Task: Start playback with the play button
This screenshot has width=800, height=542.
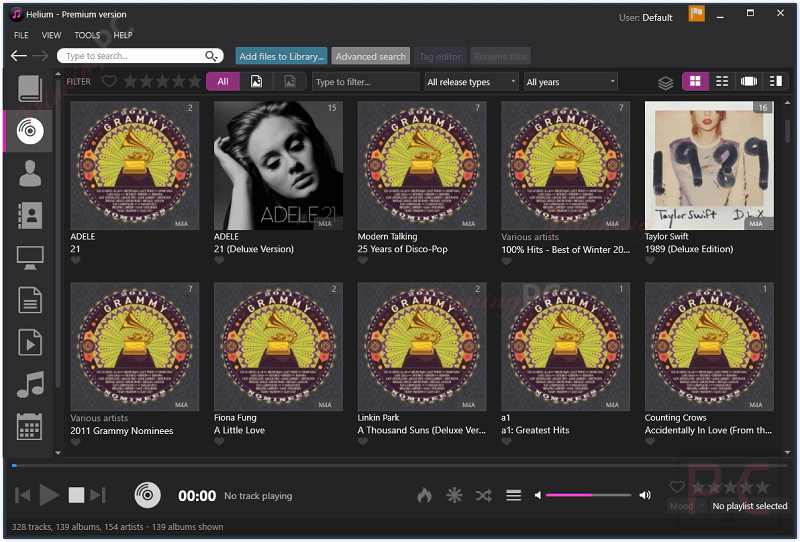Action: [x=49, y=495]
